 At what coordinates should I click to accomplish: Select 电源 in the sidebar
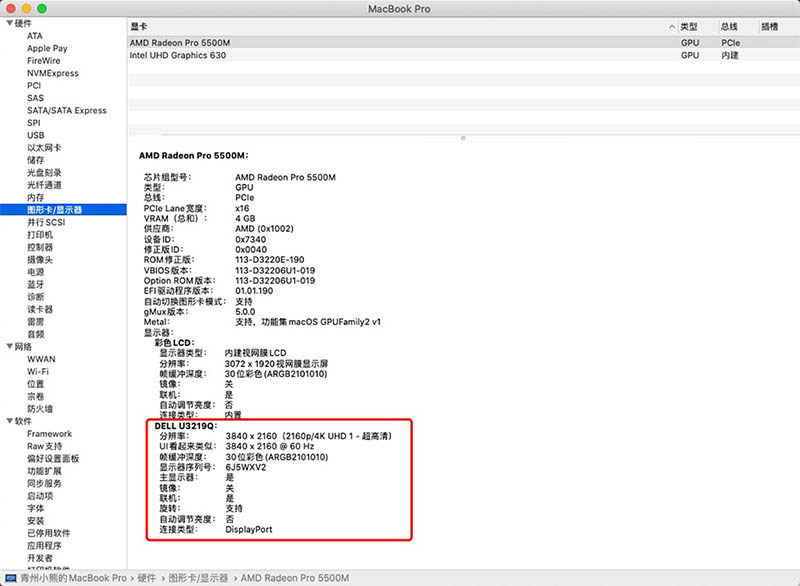tap(35, 272)
